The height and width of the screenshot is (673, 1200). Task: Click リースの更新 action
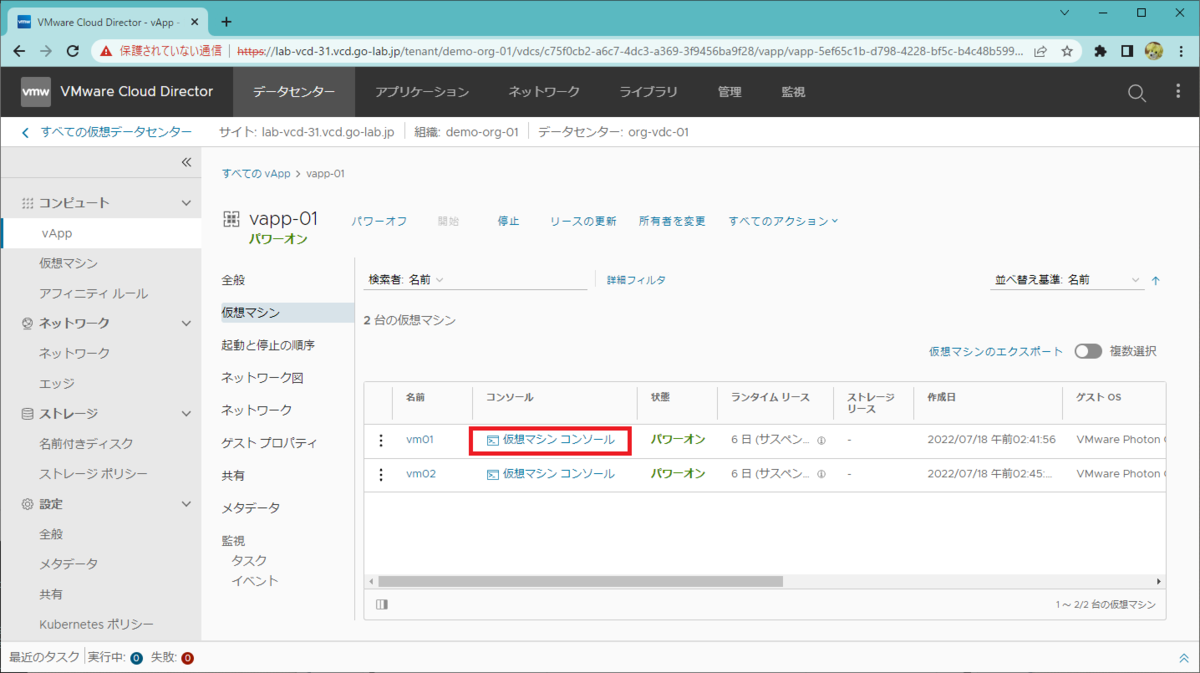(583, 221)
